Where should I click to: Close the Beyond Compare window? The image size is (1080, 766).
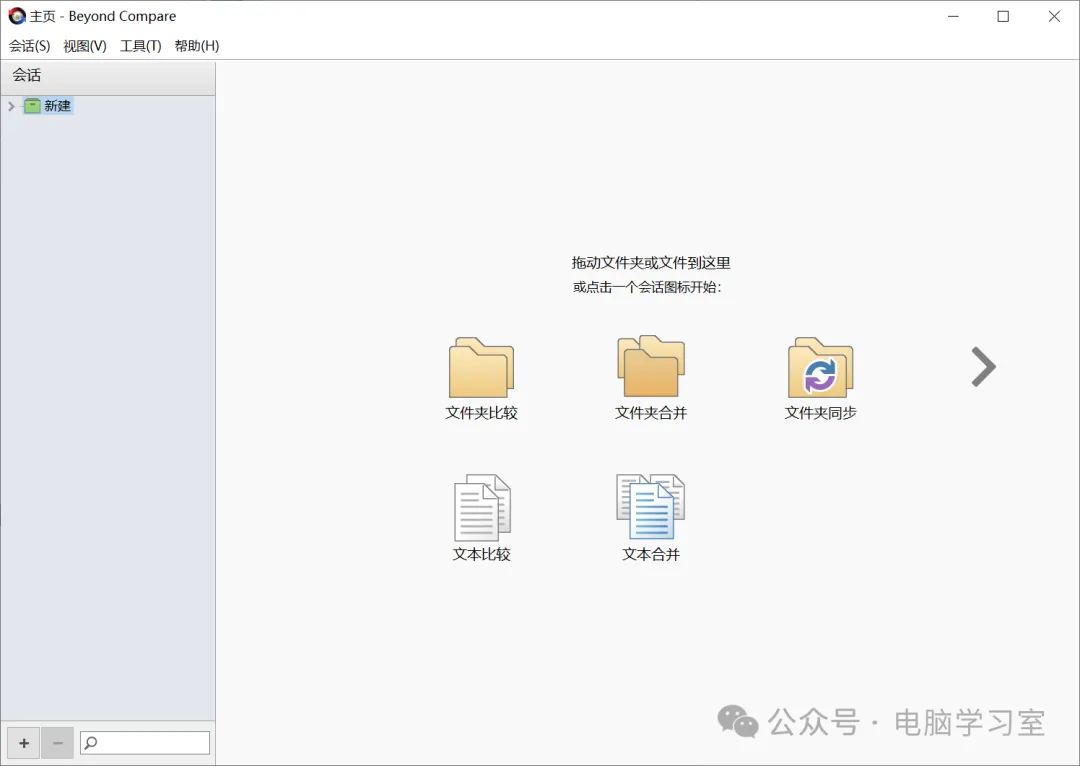1055,17
